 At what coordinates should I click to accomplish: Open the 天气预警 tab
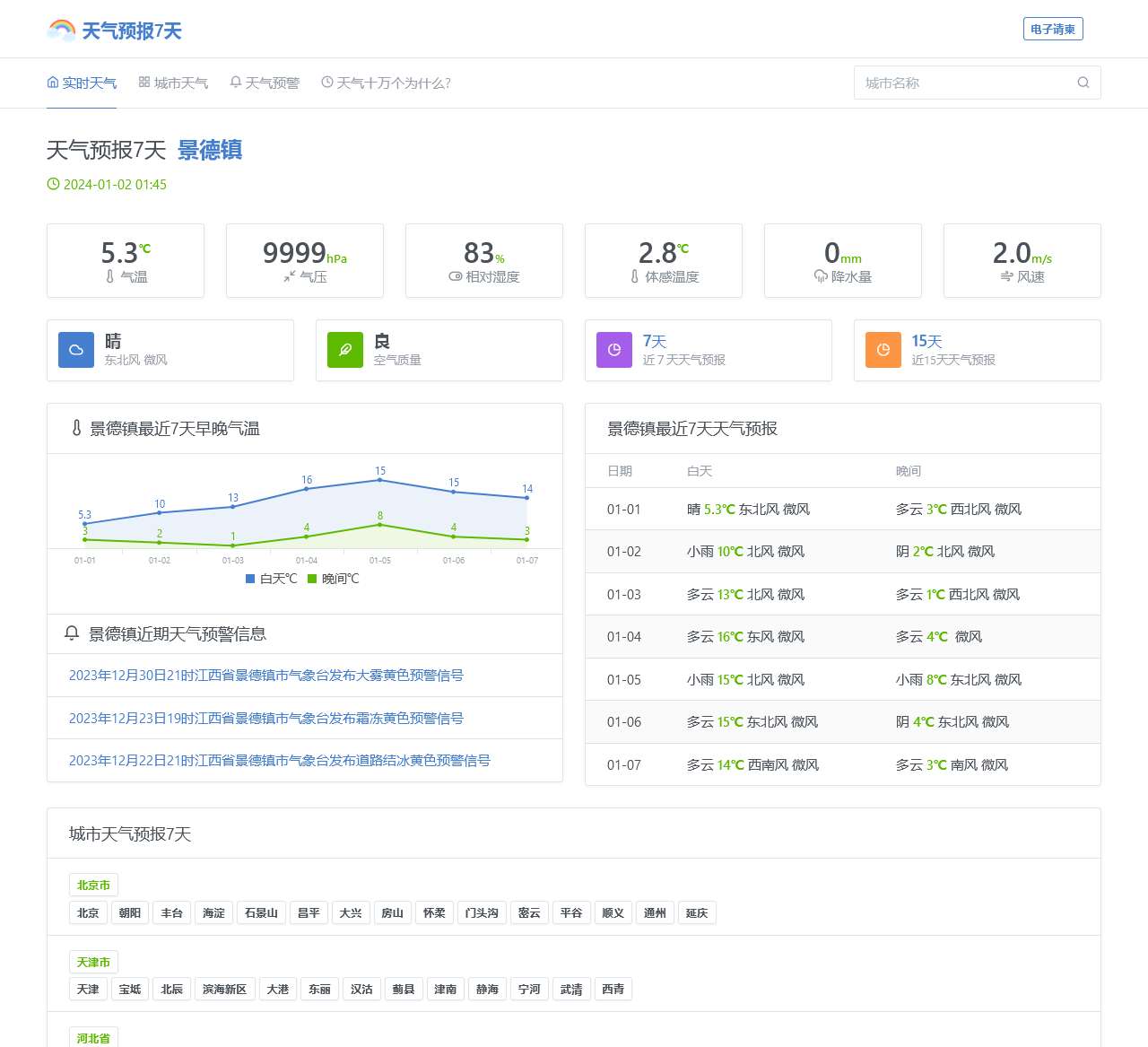tap(265, 83)
